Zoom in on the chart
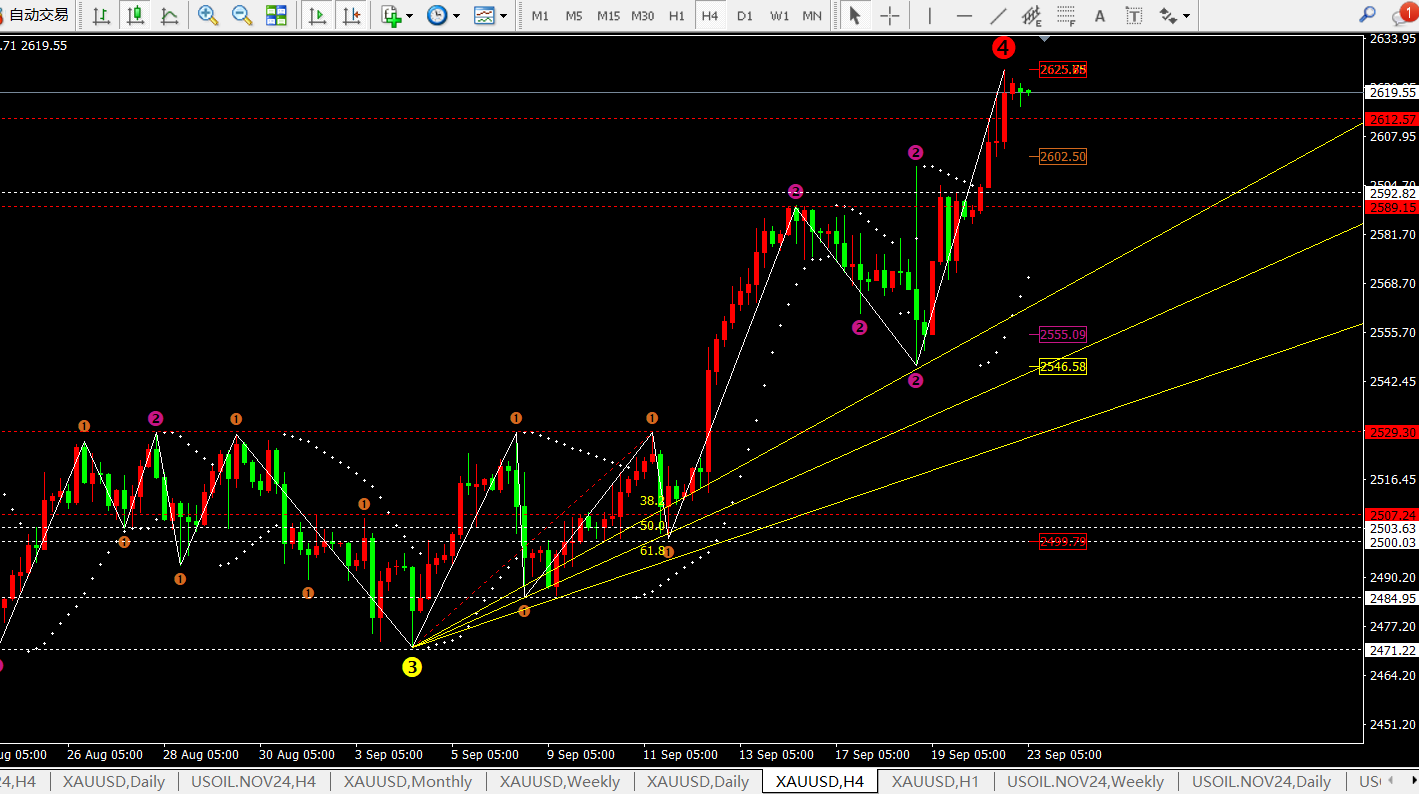1419x795 pixels. pos(208,15)
